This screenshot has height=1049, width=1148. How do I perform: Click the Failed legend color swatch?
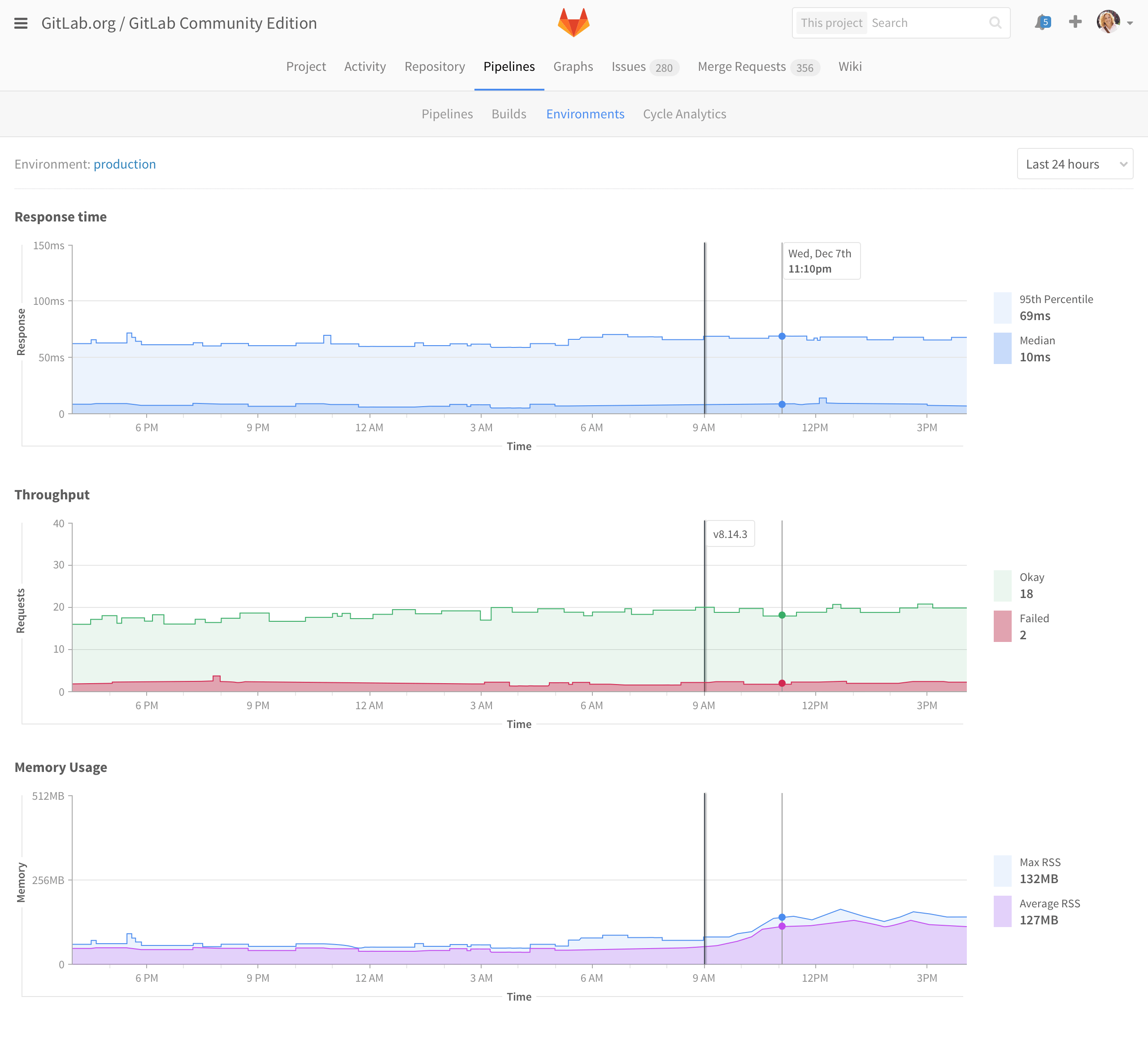tap(1002, 626)
